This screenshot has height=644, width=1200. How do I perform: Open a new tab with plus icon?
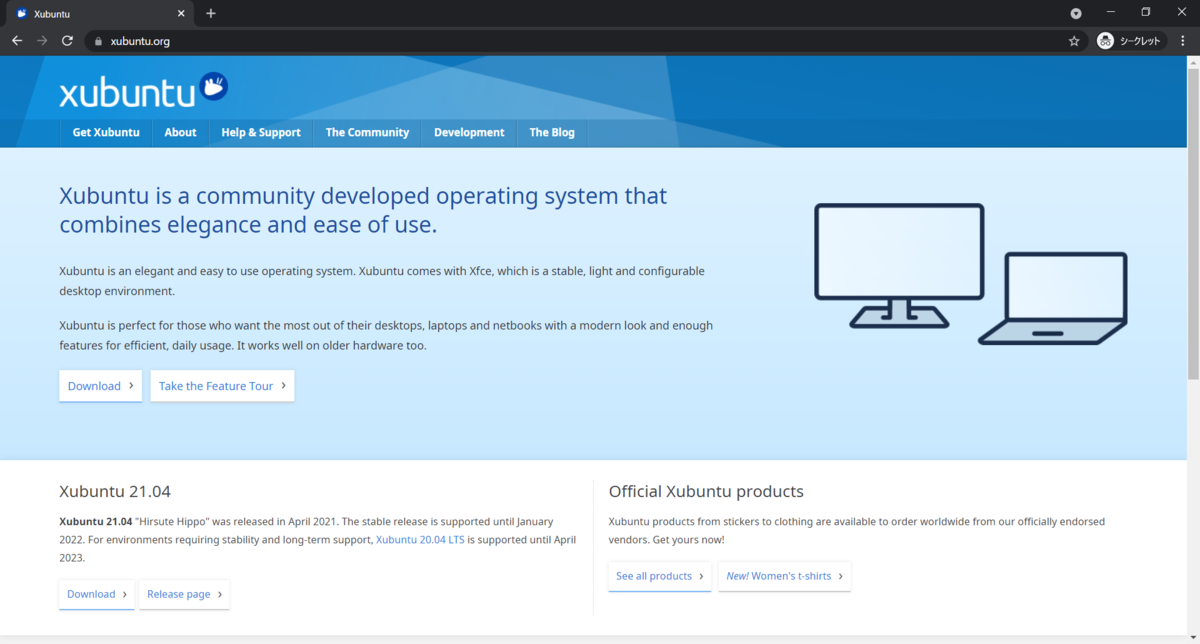211,14
